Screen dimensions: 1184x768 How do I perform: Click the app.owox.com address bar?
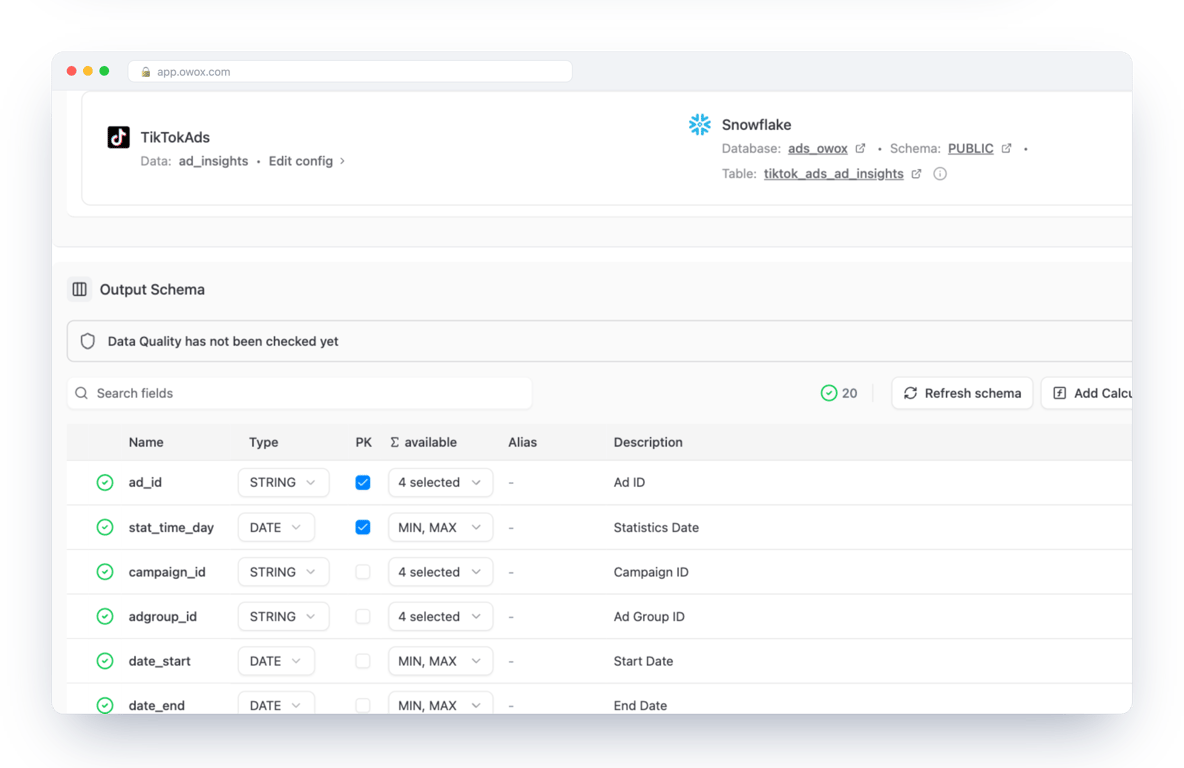[x=350, y=72]
